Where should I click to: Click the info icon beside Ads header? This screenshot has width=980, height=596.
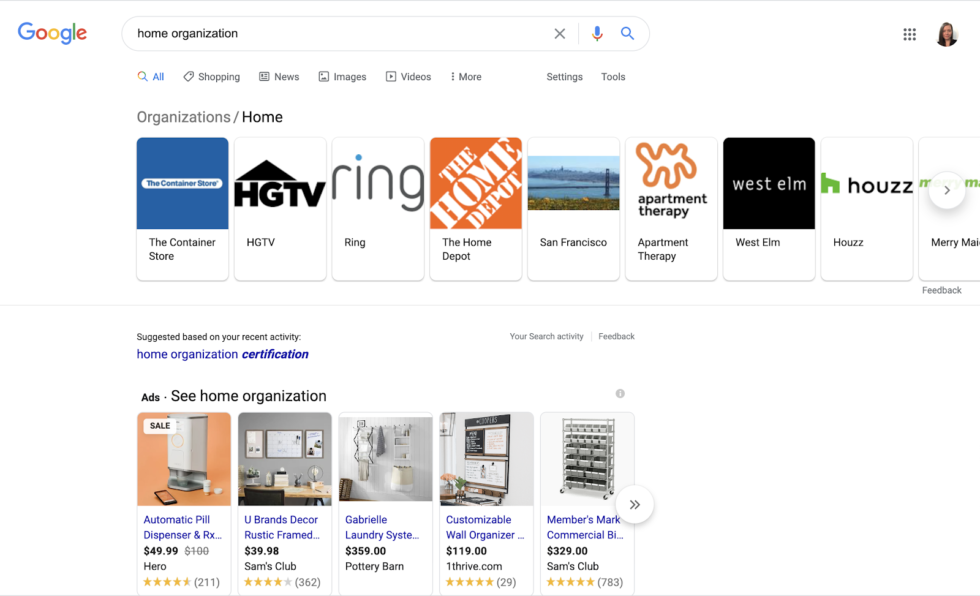tap(620, 394)
